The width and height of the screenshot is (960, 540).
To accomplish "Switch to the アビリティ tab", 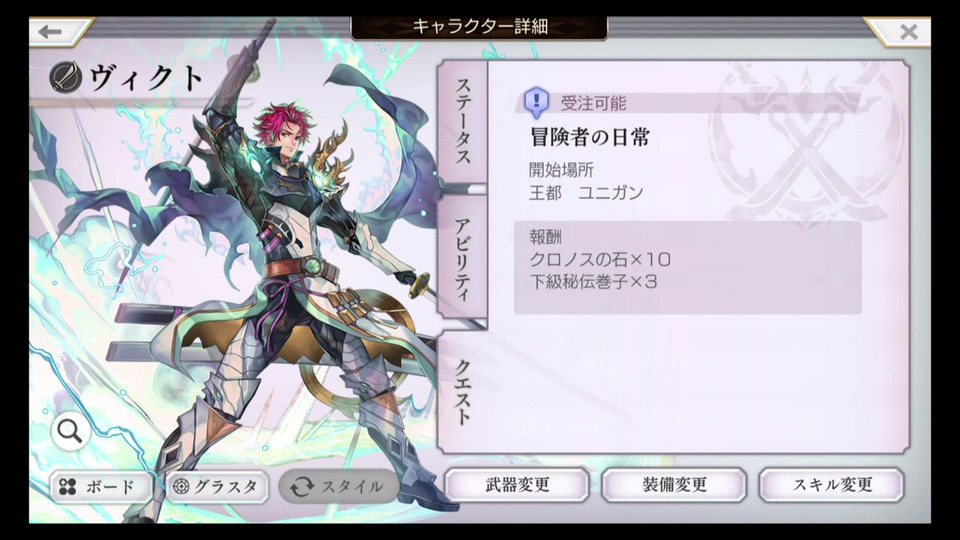I will point(463,257).
